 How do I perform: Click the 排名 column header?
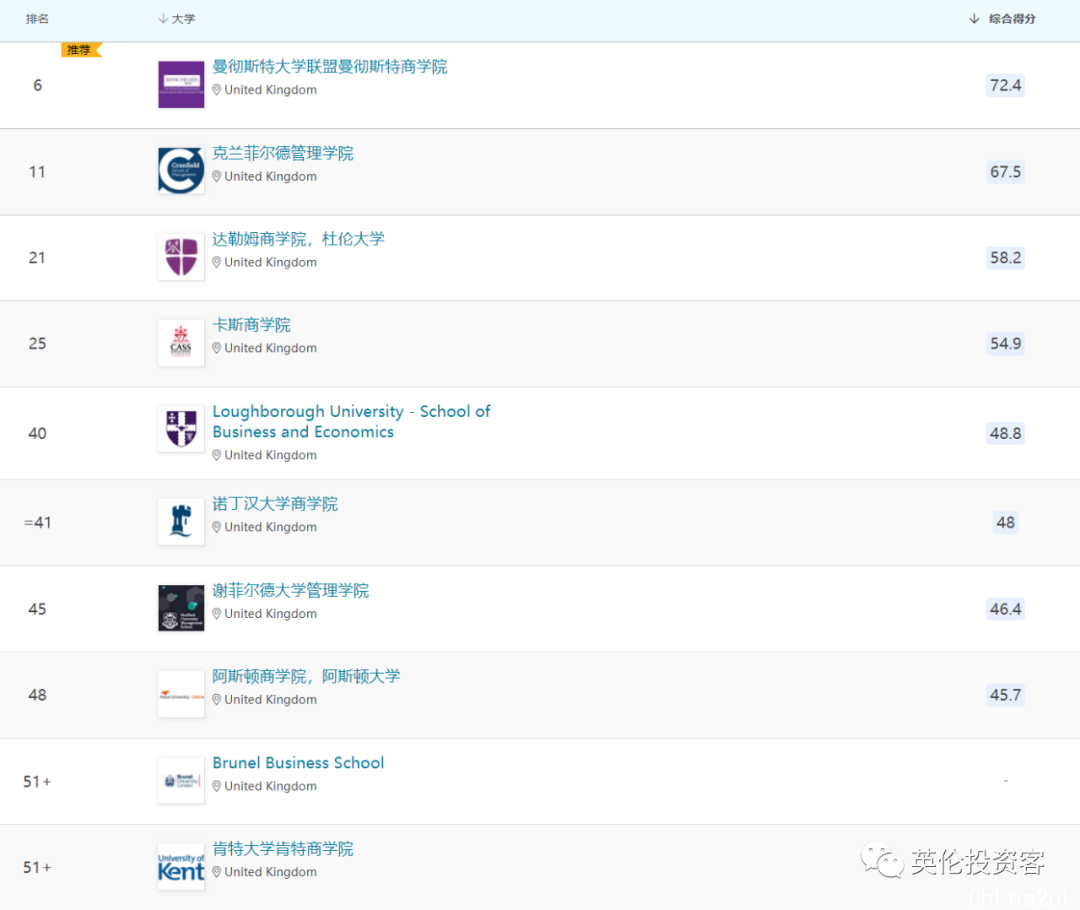[x=37, y=19]
